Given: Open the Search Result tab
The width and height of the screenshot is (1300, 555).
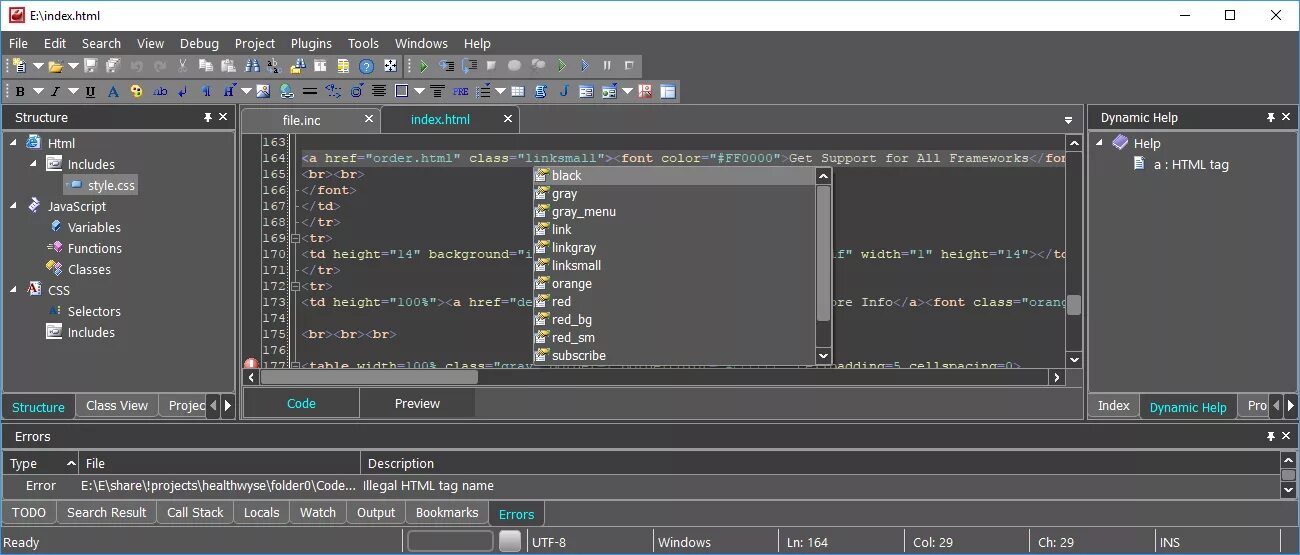Looking at the screenshot, I should [x=106, y=512].
